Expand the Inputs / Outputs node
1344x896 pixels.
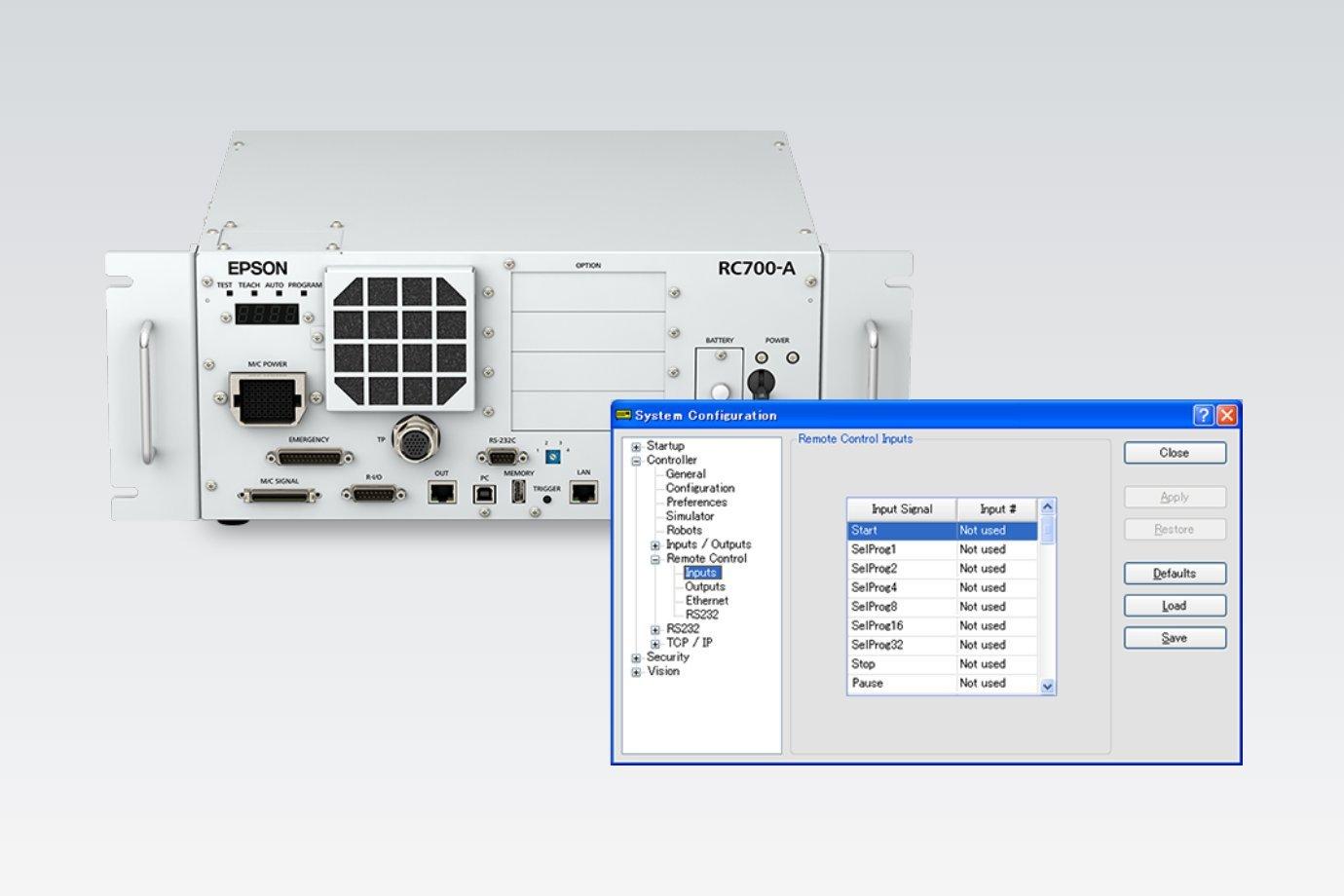point(655,545)
